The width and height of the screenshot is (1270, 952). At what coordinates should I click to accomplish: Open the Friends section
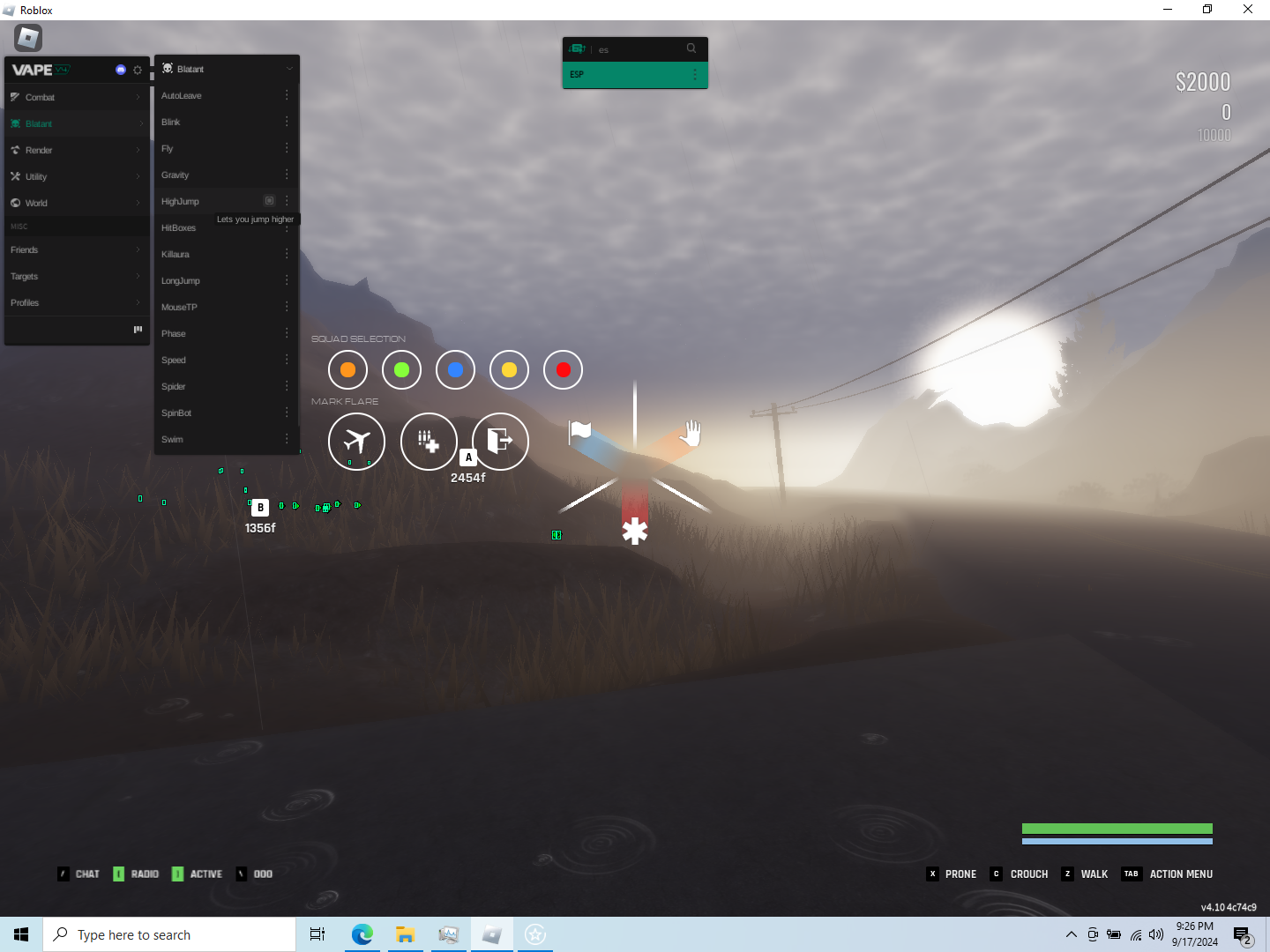(x=77, y=250)
